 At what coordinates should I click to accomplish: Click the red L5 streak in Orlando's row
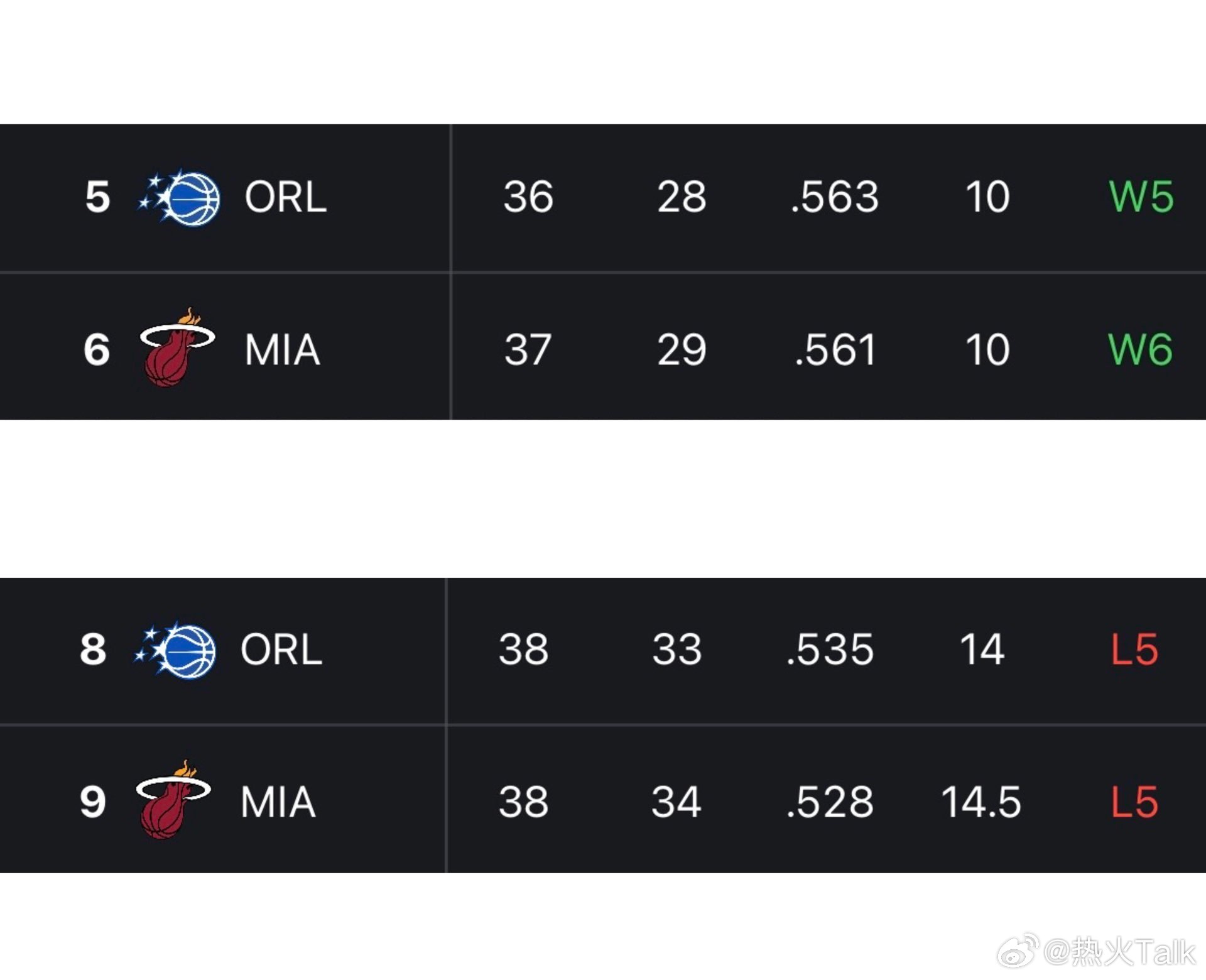pyautogui.click(x=1134, y=650)
